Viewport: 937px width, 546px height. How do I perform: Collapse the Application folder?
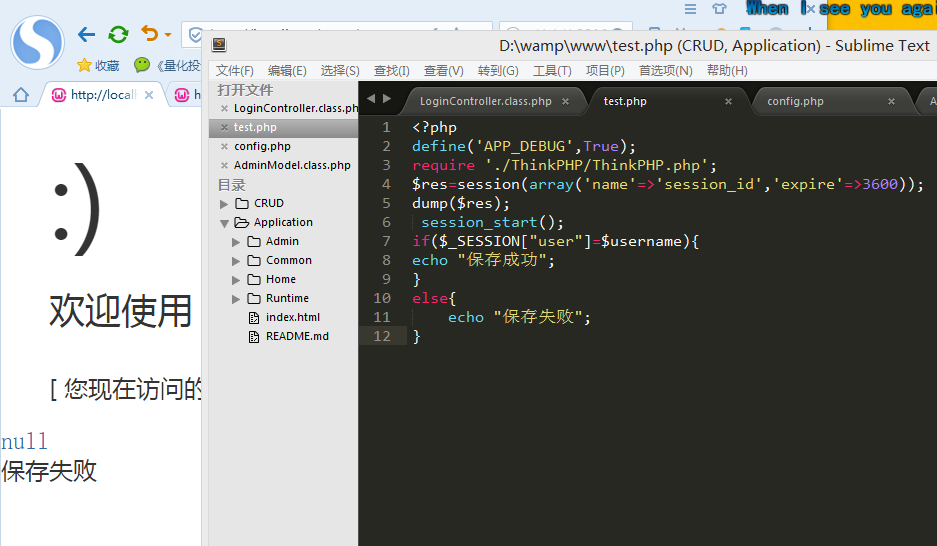(x=224, y=223)
